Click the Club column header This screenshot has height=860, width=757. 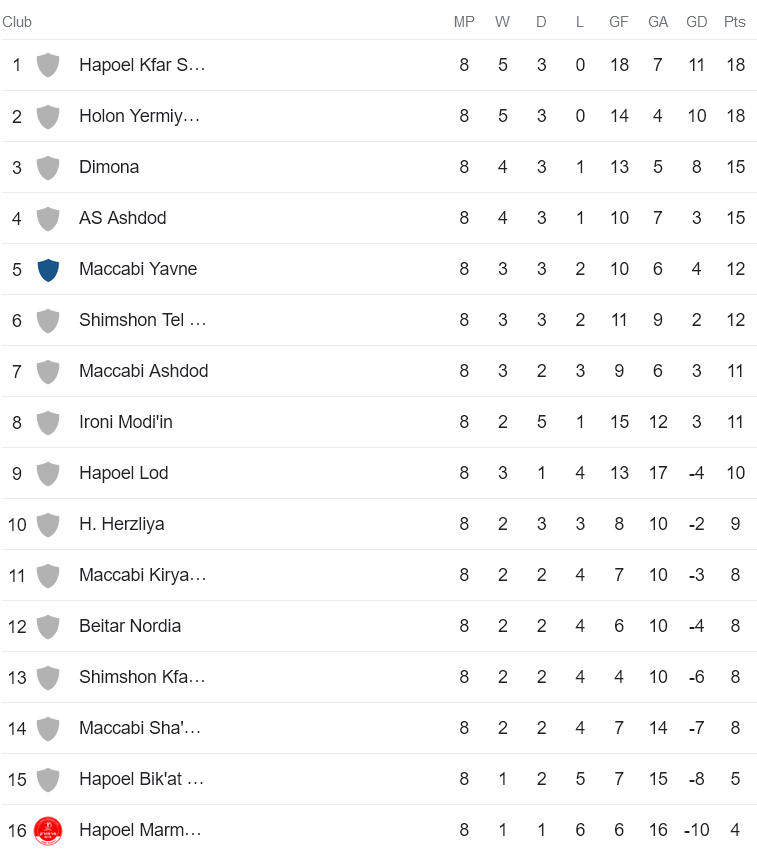17,22
